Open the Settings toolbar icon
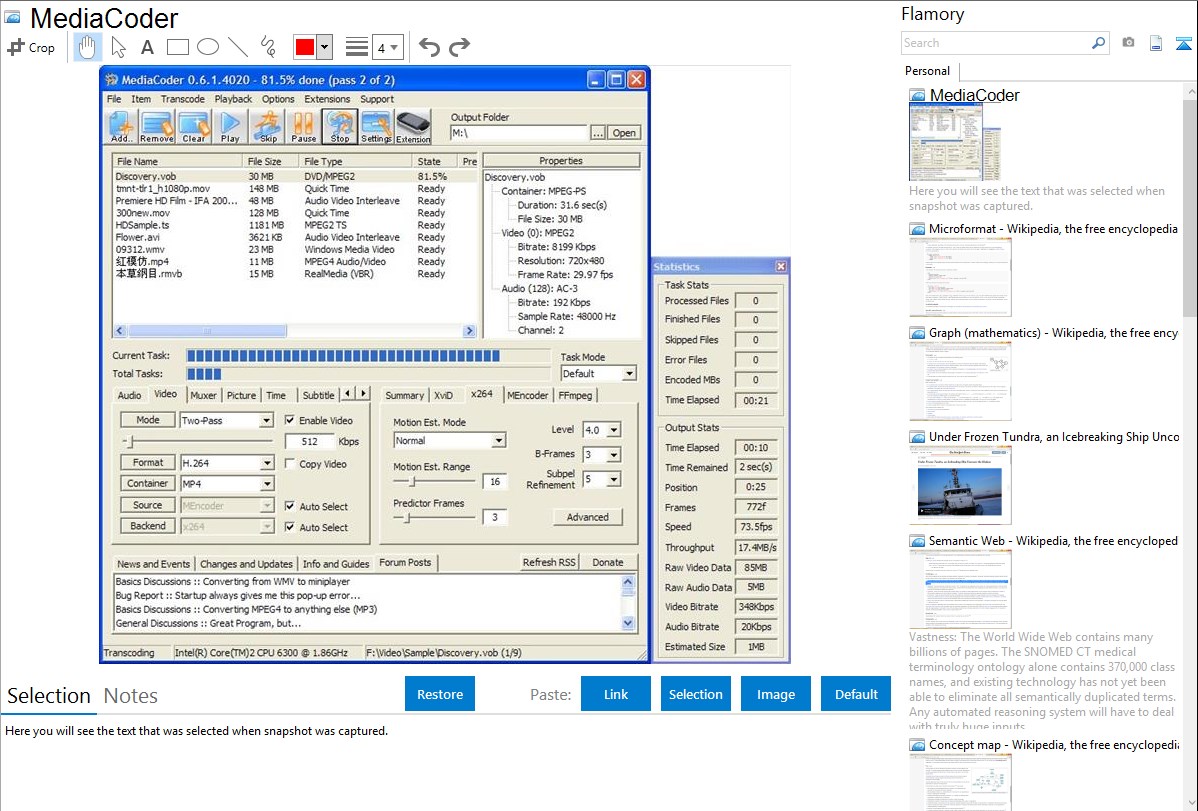This screenshot has width=1198, height=811. pos(376,127)
